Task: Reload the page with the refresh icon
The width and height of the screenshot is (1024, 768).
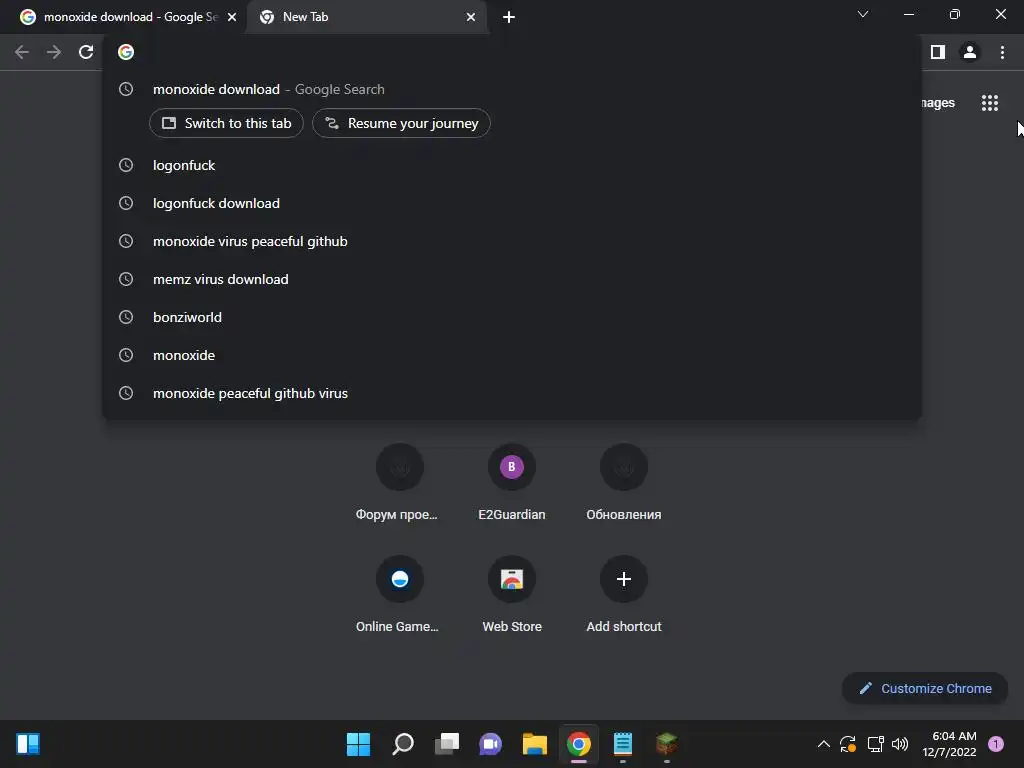Action: click(x=86, y=52)
